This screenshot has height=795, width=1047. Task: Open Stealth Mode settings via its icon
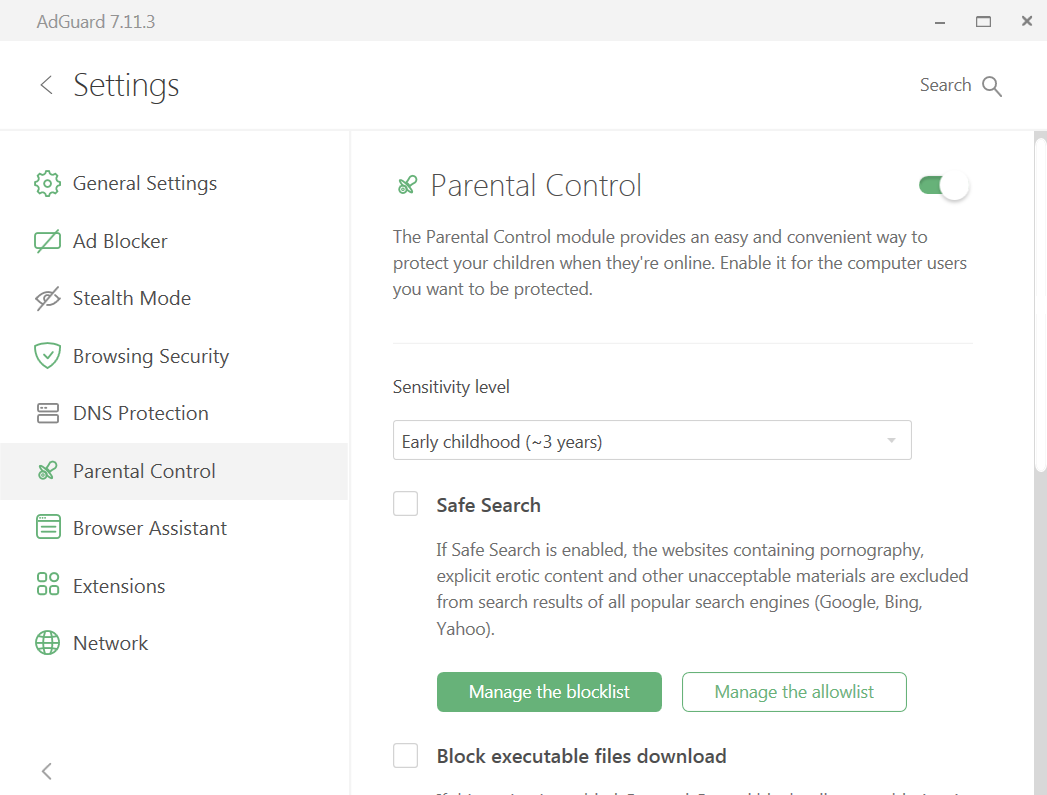point(47,297)
